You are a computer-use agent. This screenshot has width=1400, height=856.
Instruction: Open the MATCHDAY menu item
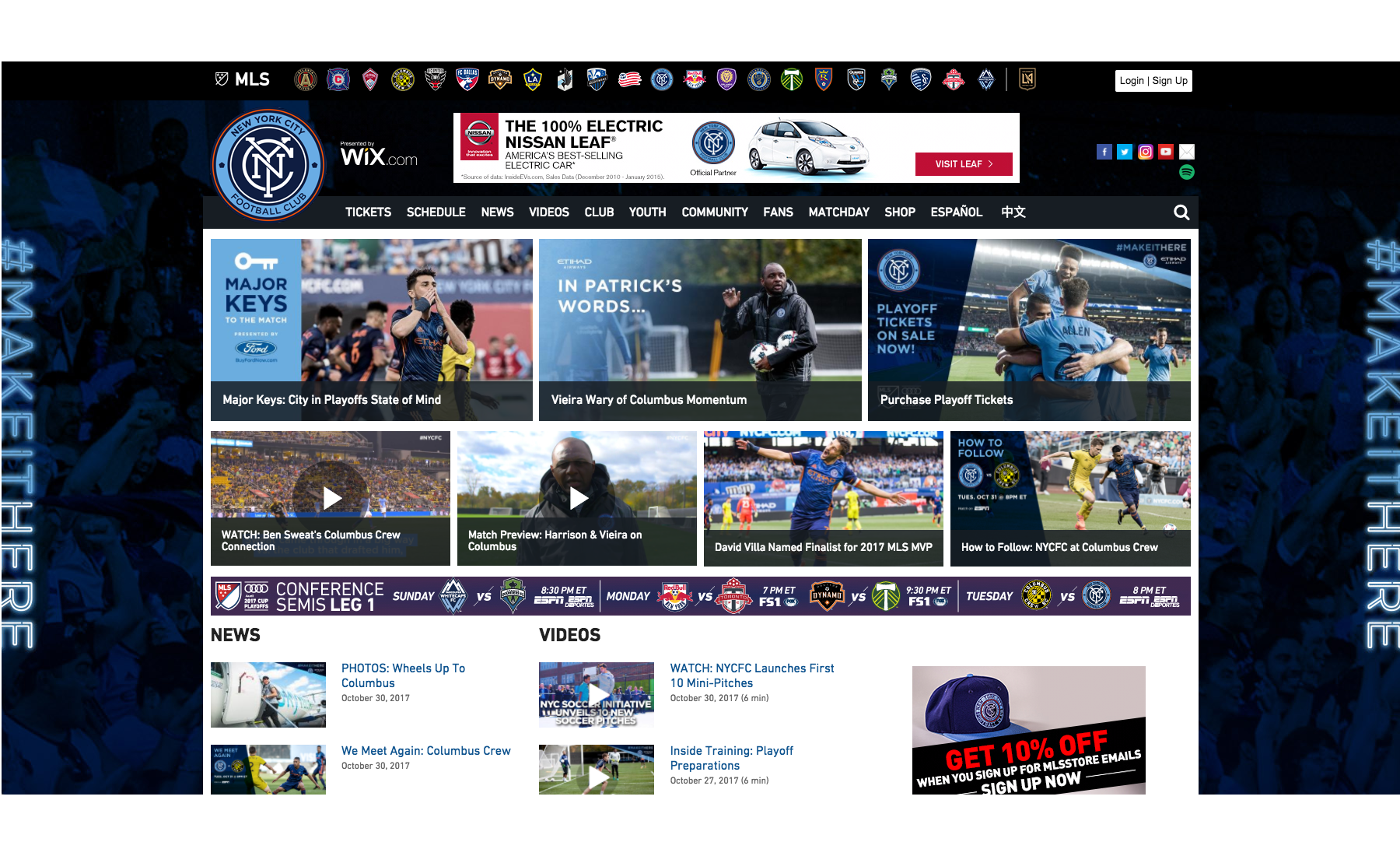(x=839, y=212)
